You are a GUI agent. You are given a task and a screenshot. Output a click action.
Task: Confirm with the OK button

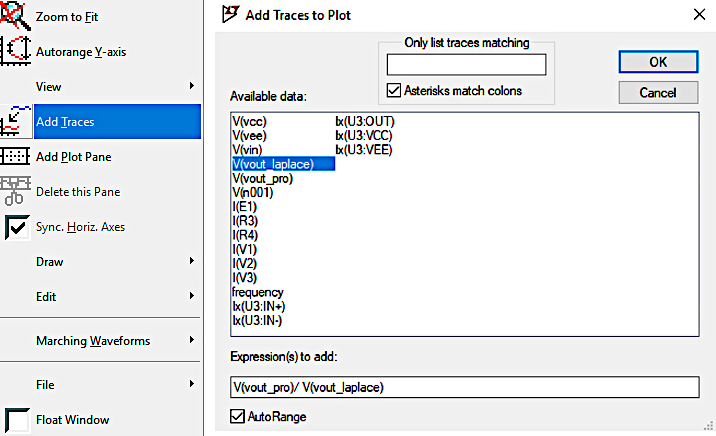point(658,62)
